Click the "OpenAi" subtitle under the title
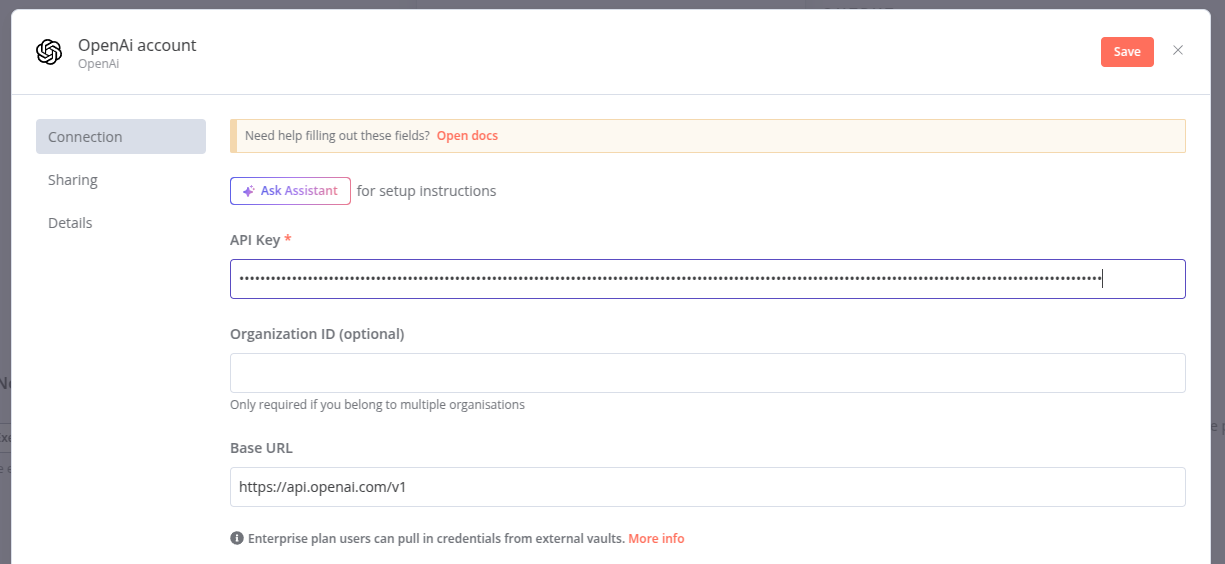Screen dimensions: 1225x564 (99, 64)
